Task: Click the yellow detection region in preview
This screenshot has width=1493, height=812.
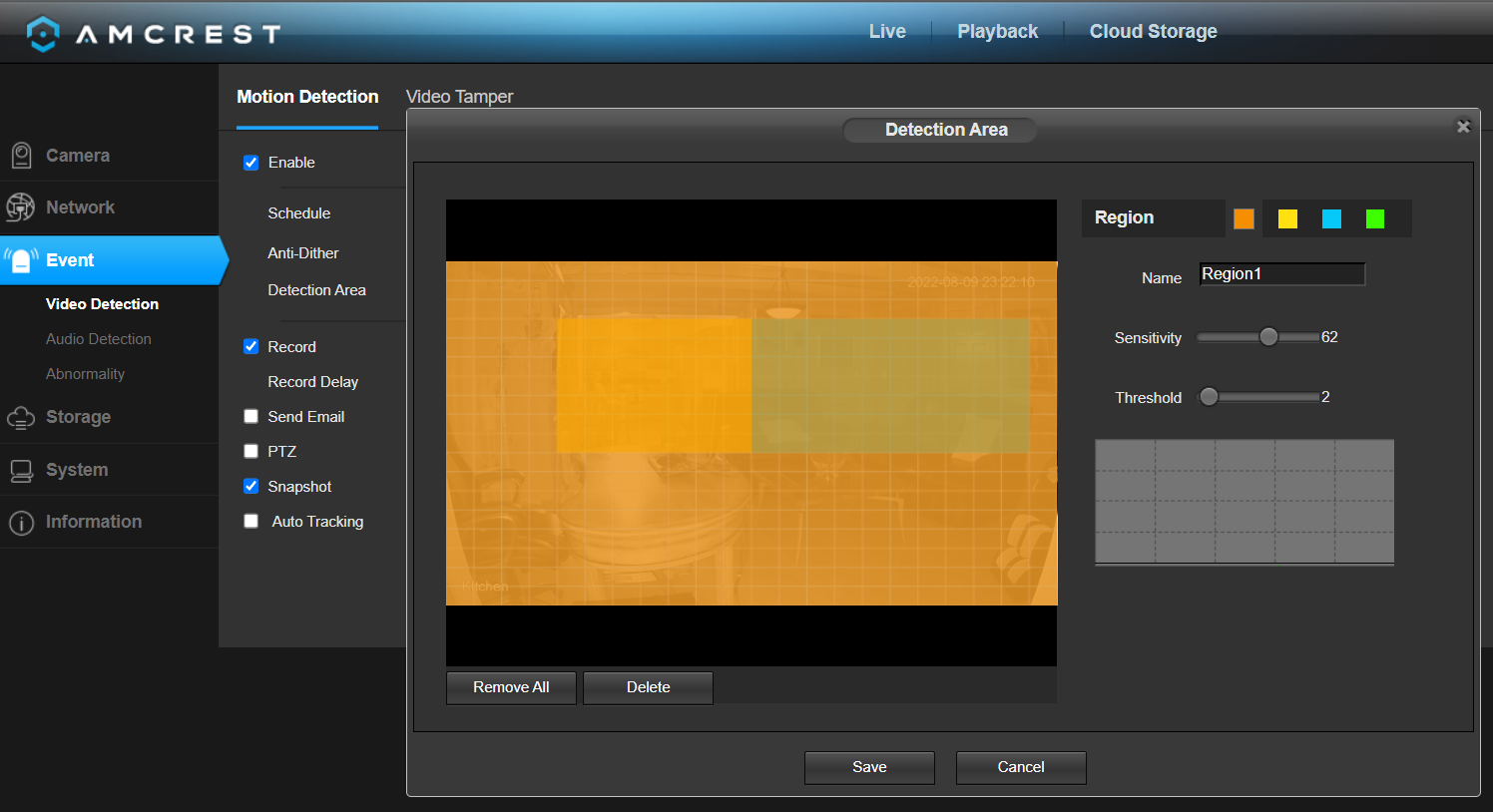Action: (654, 385)
